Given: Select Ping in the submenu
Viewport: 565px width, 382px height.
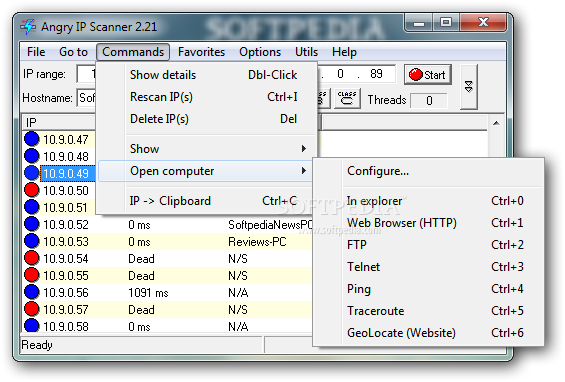Looking at the screenshot, I should [x=428, y=289].
